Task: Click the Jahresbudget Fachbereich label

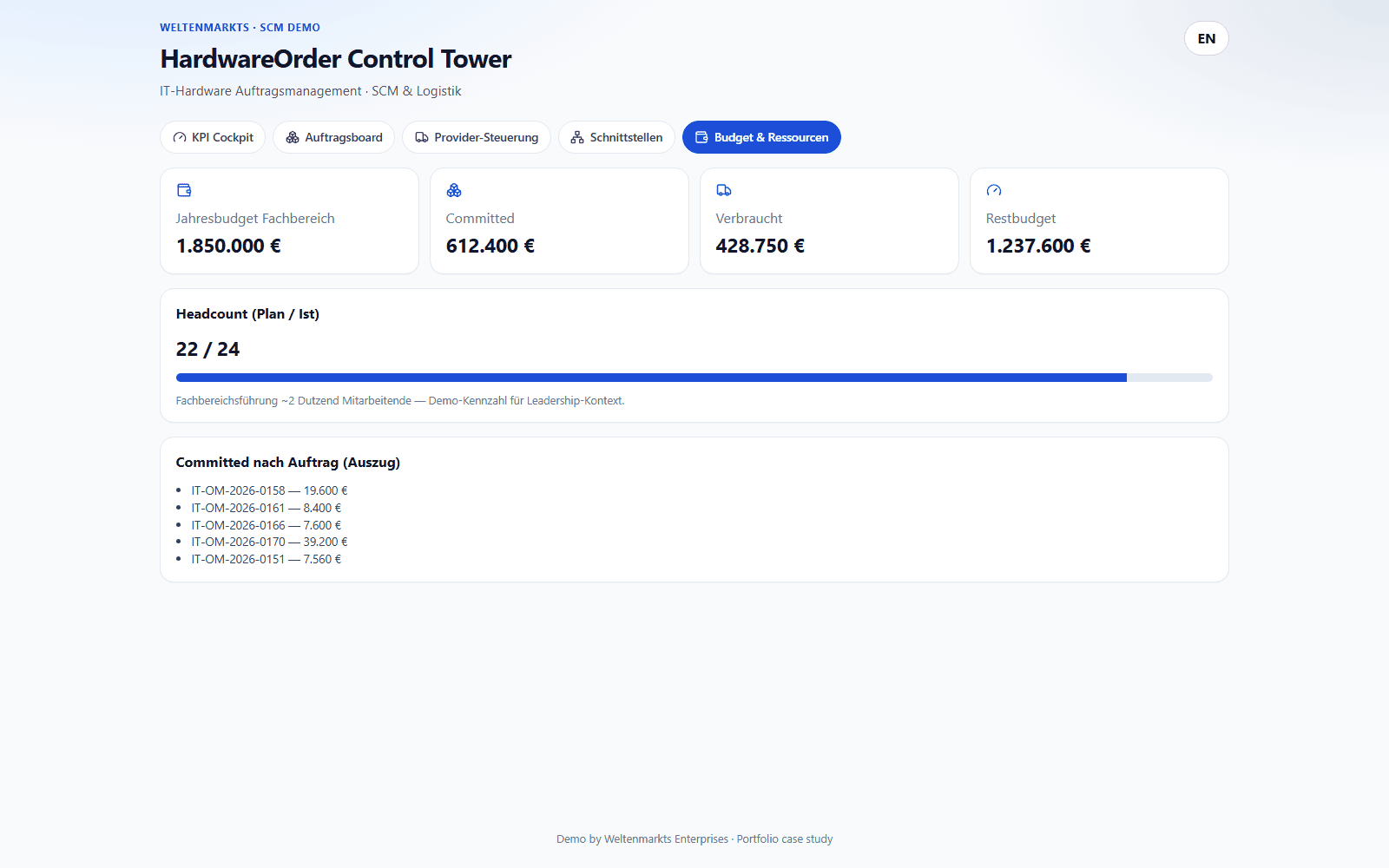Action: coord(255,219)
